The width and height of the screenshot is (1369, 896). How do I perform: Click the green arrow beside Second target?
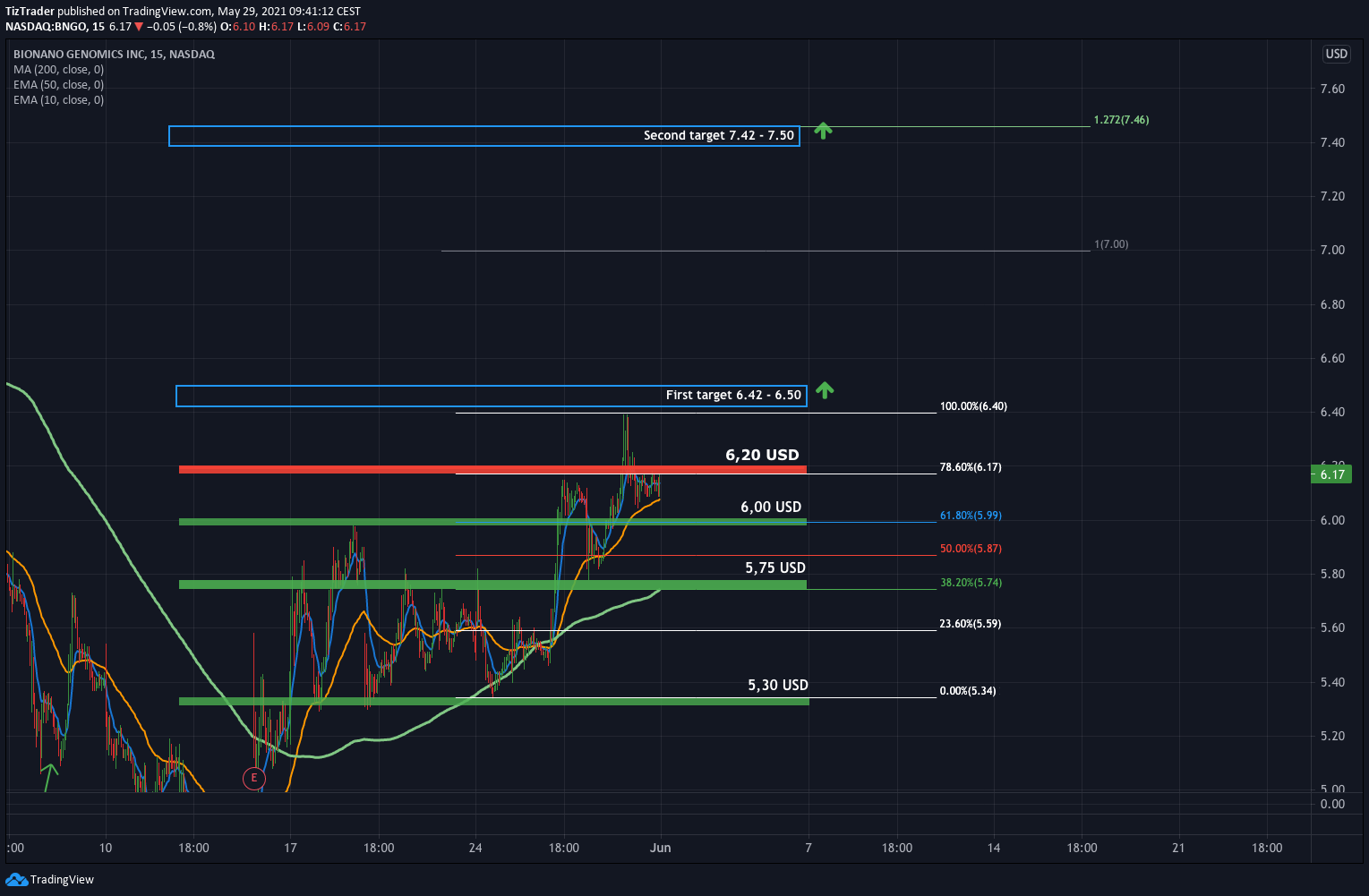coord(823,131)
